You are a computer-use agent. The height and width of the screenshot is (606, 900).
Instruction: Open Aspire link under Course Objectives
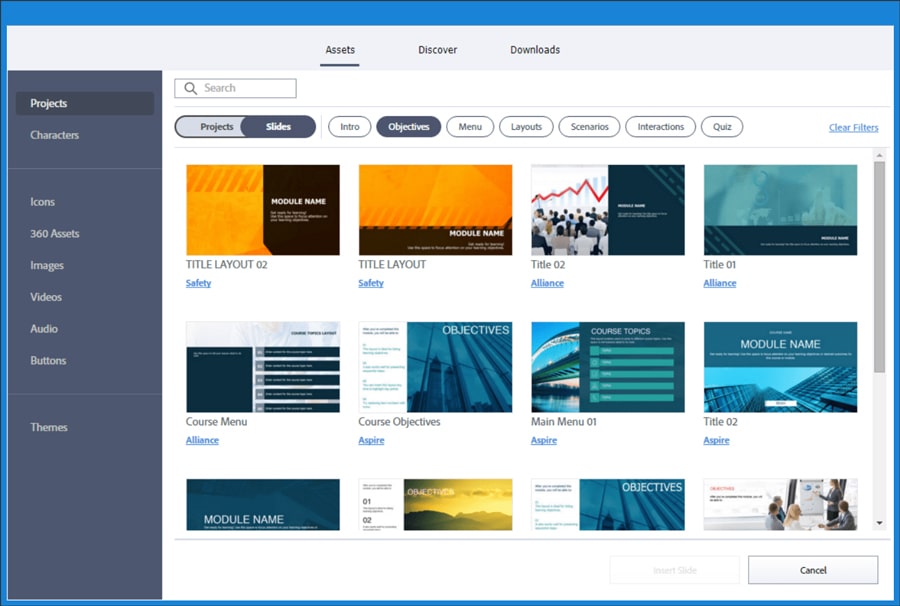tap(371, 440)
